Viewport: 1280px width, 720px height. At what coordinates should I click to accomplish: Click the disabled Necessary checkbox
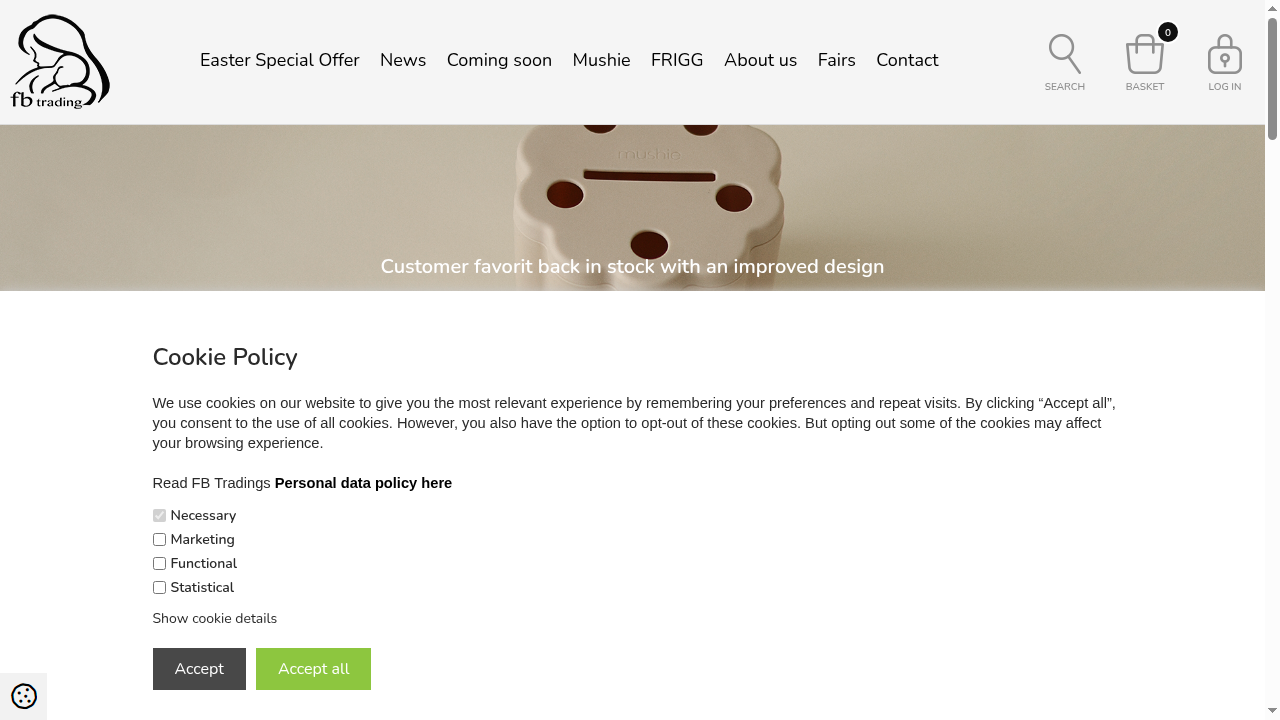click(159, 516)
